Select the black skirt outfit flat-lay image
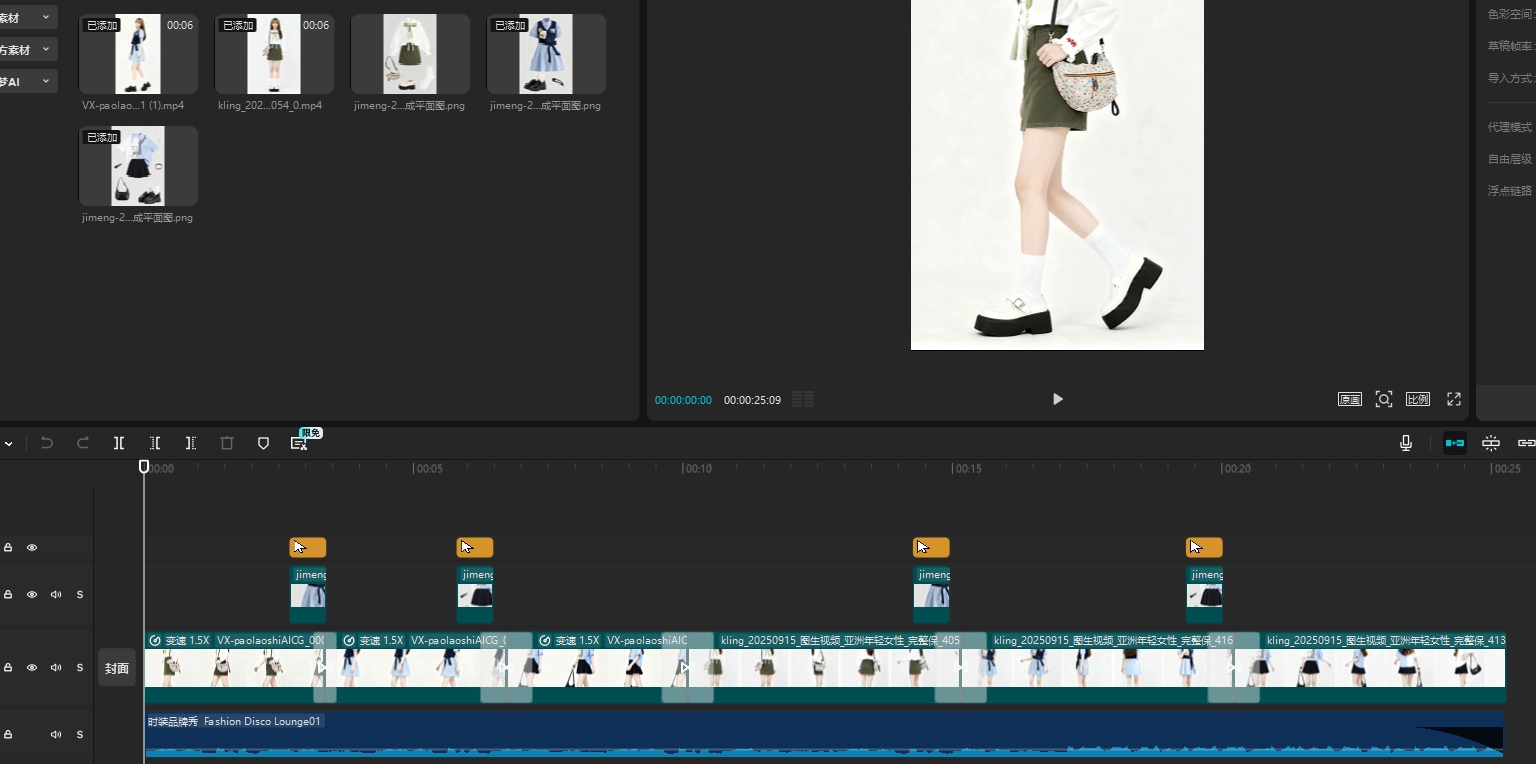This screenshot has height=764, width=1536. click(139, 166)
